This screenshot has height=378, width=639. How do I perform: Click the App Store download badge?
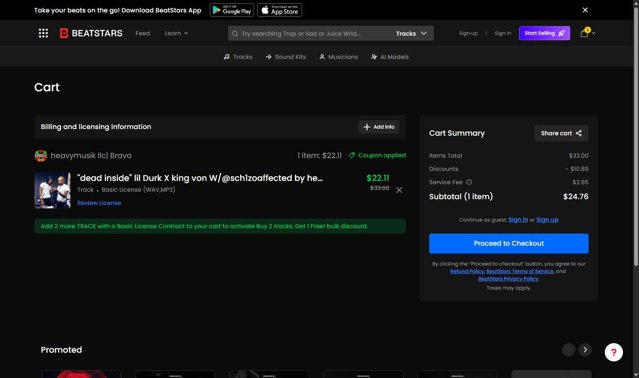pyautogui.click(x=280, y=10)
